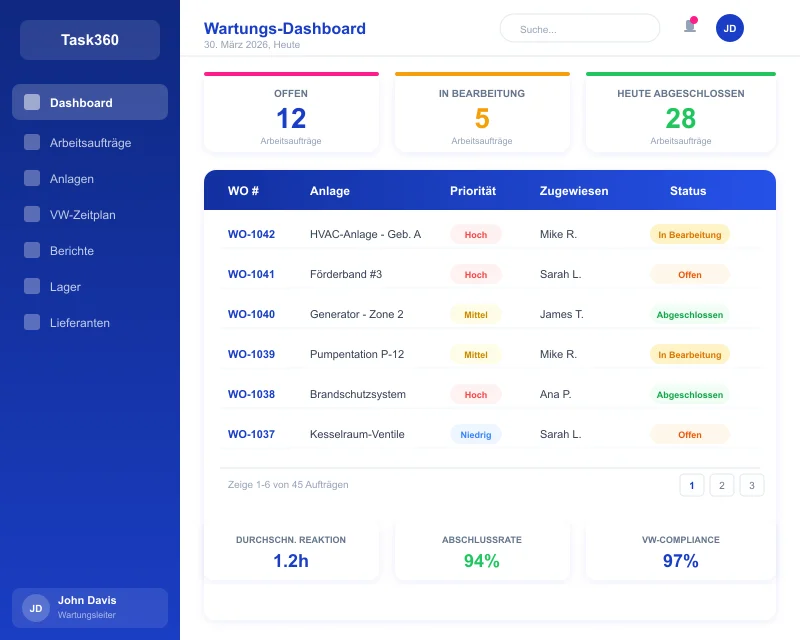Click the Lieferanten sidebar icon

[x=30, y=323]
